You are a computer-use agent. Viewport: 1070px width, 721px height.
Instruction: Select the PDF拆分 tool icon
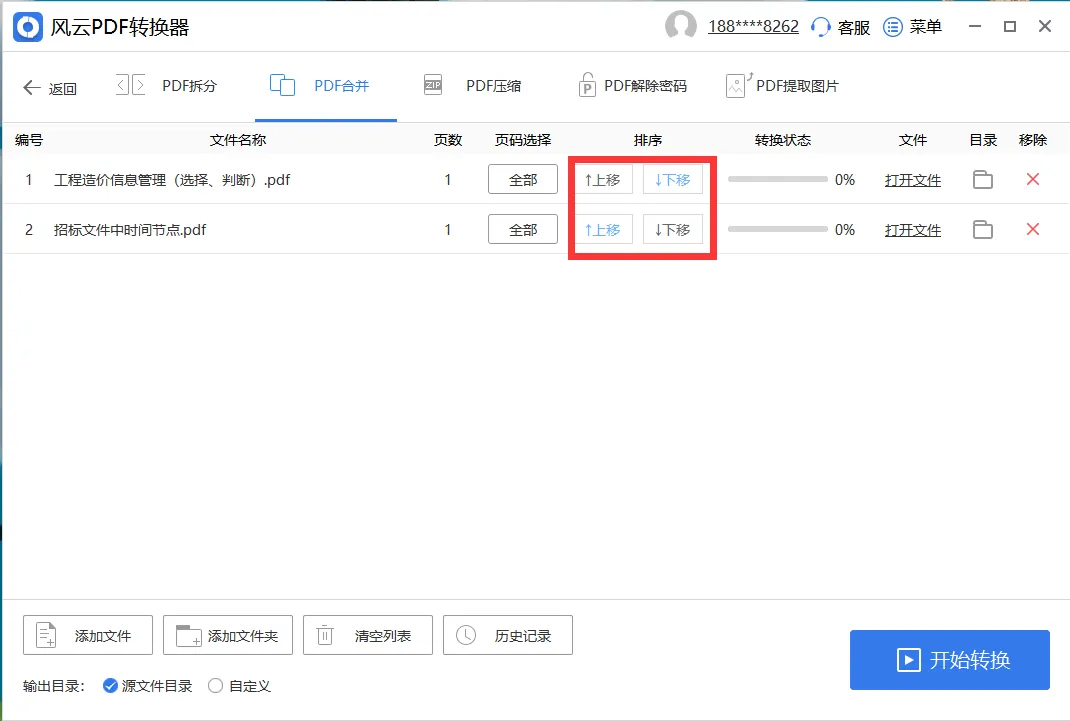[x=129, y=85]
